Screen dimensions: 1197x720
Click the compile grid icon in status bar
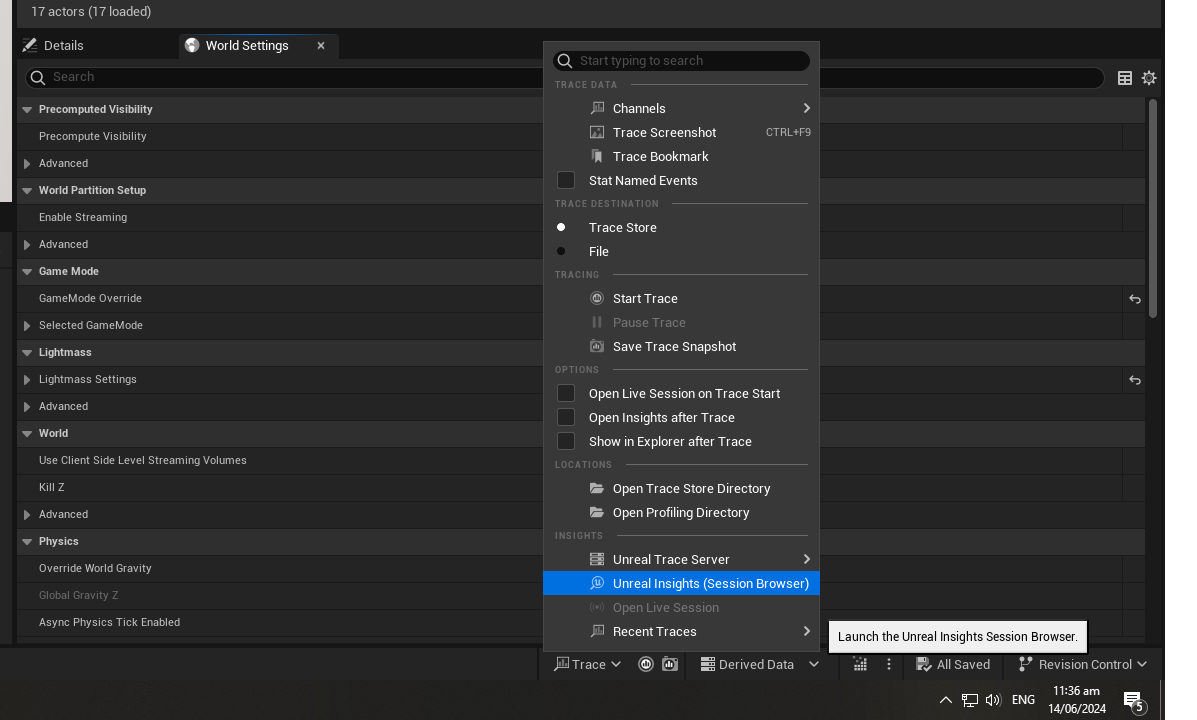(860, 664)
